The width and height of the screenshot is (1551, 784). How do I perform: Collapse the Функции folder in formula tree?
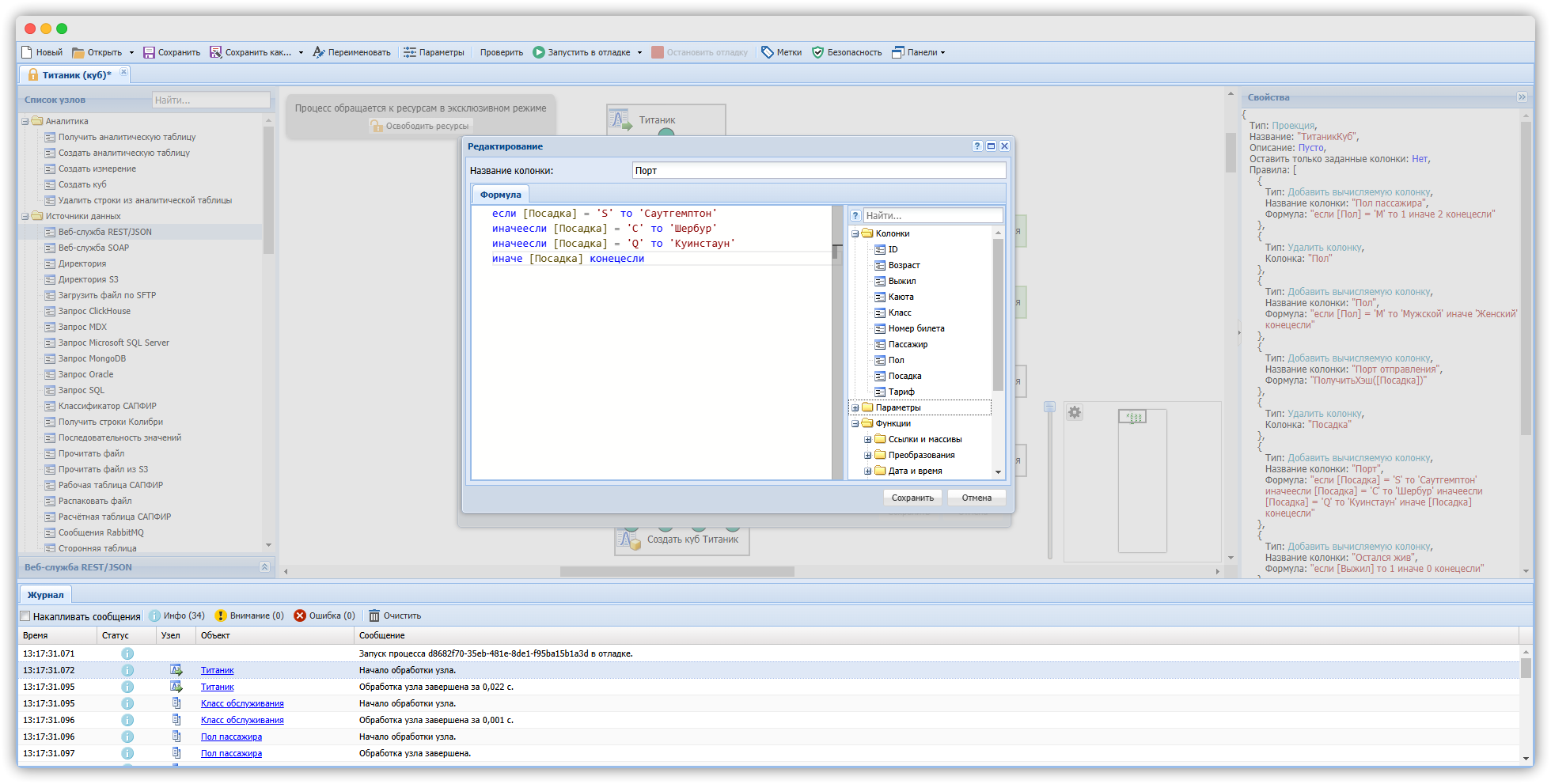click(855, 423)
